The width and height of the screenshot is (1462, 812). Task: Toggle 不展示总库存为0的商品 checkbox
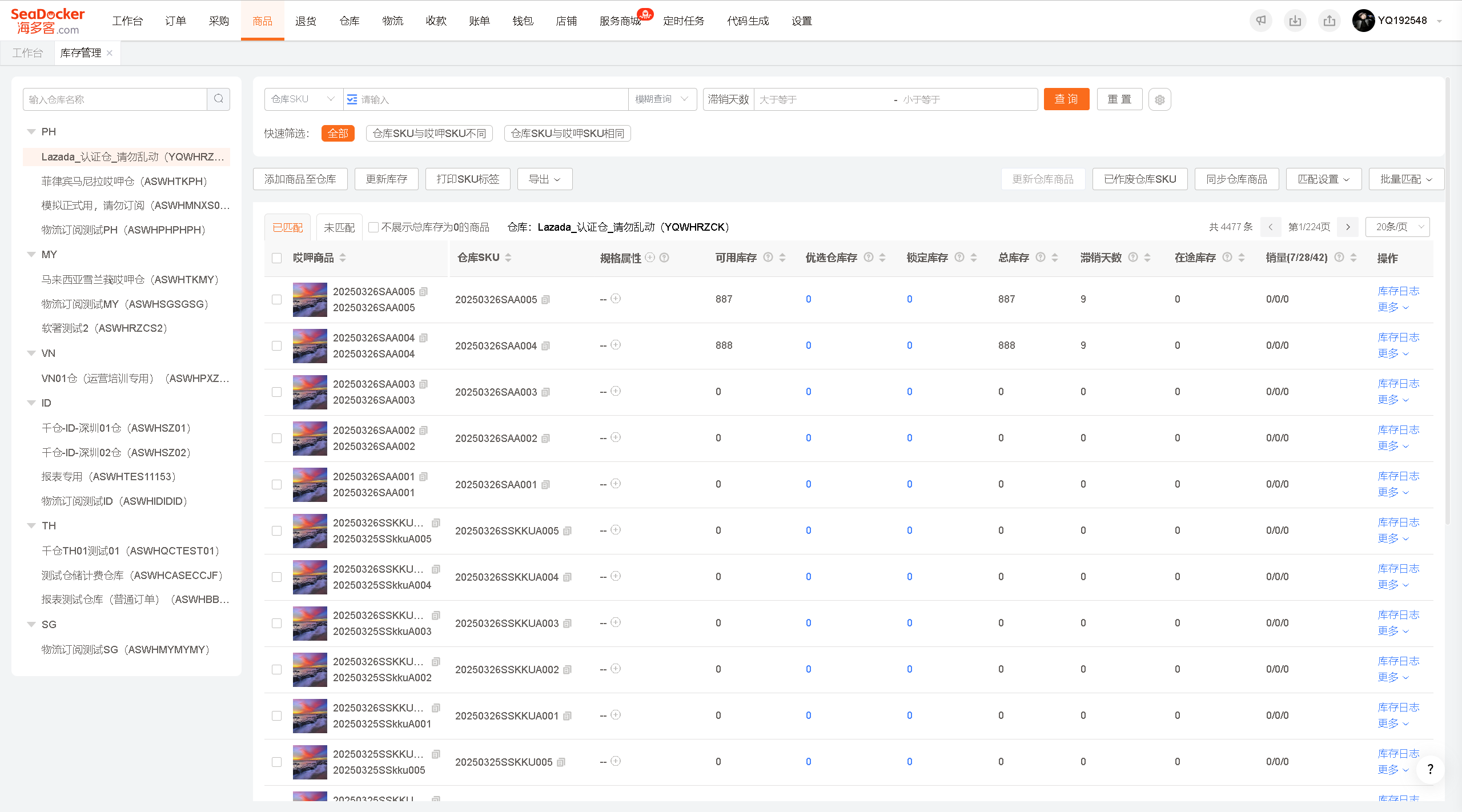[373, 227]
